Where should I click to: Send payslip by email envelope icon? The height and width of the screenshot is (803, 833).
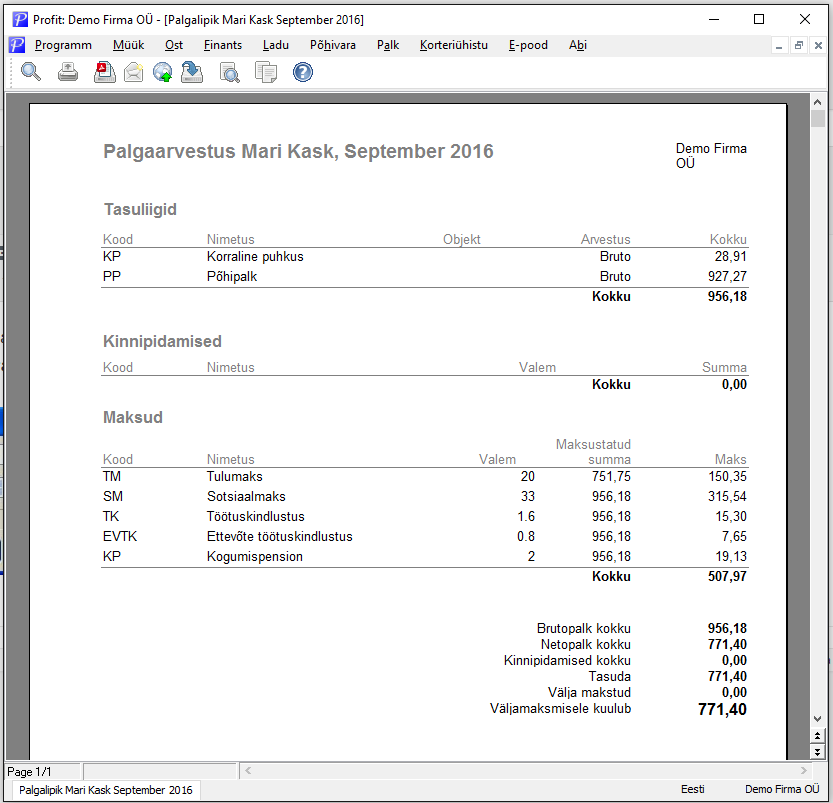coord(133,72)
